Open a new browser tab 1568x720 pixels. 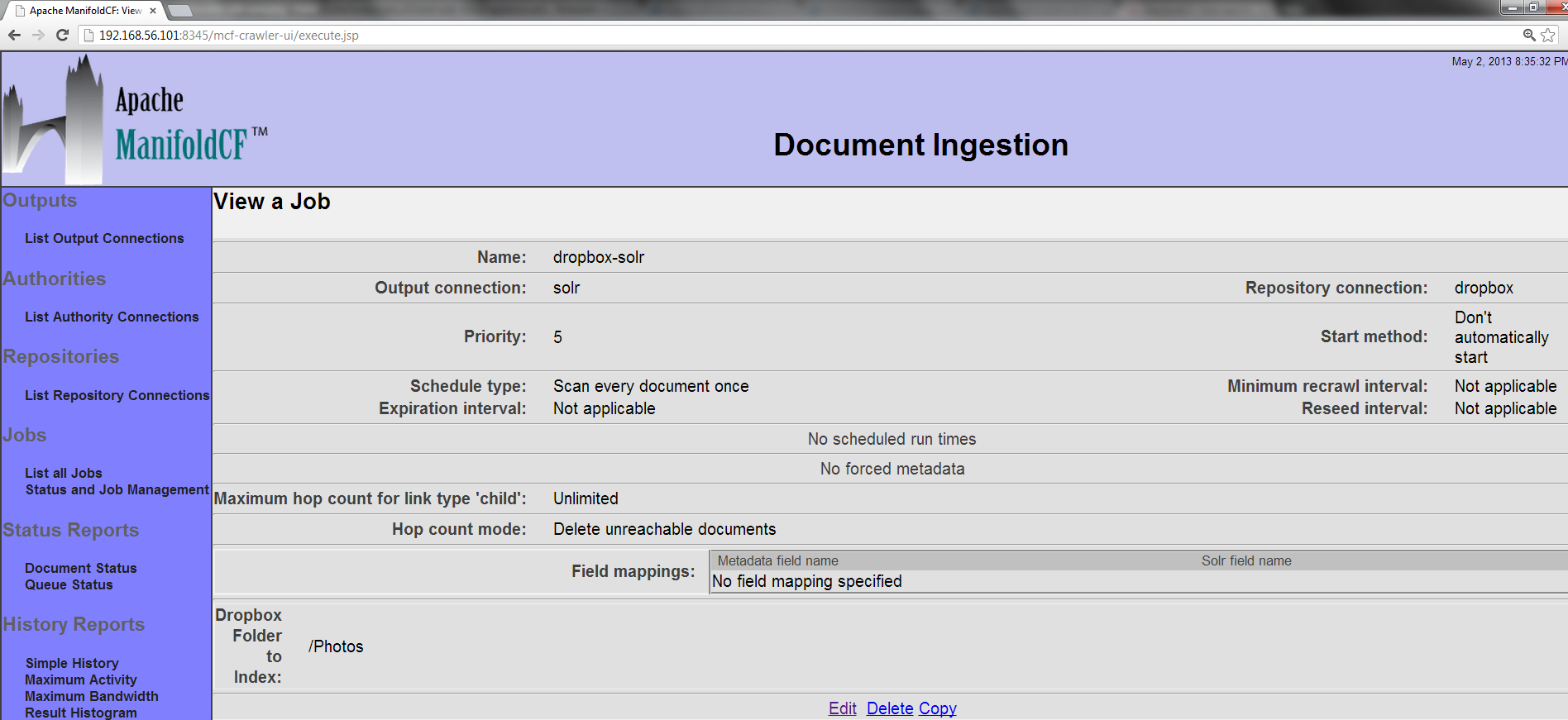coord(180,11)
